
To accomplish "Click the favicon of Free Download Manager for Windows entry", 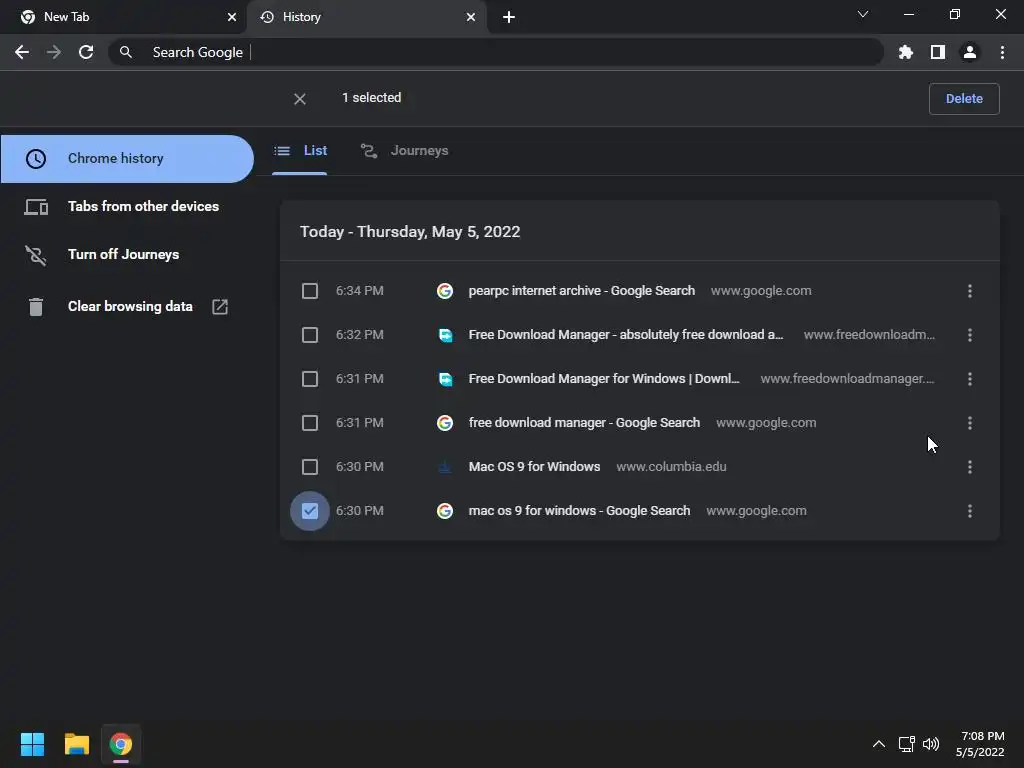I will pos(445,379).
